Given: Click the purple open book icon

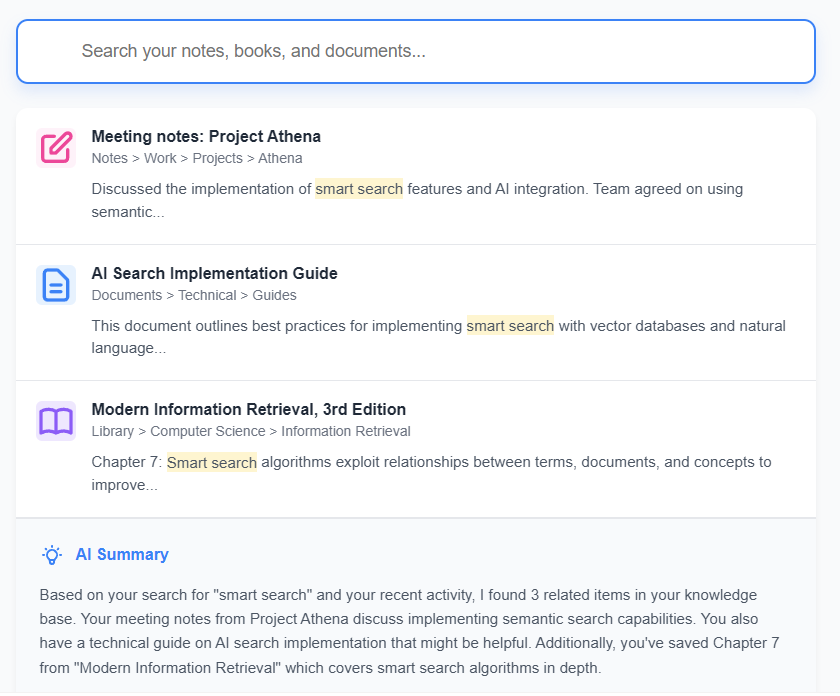Looking at the screenshot, I should point(56,421).
